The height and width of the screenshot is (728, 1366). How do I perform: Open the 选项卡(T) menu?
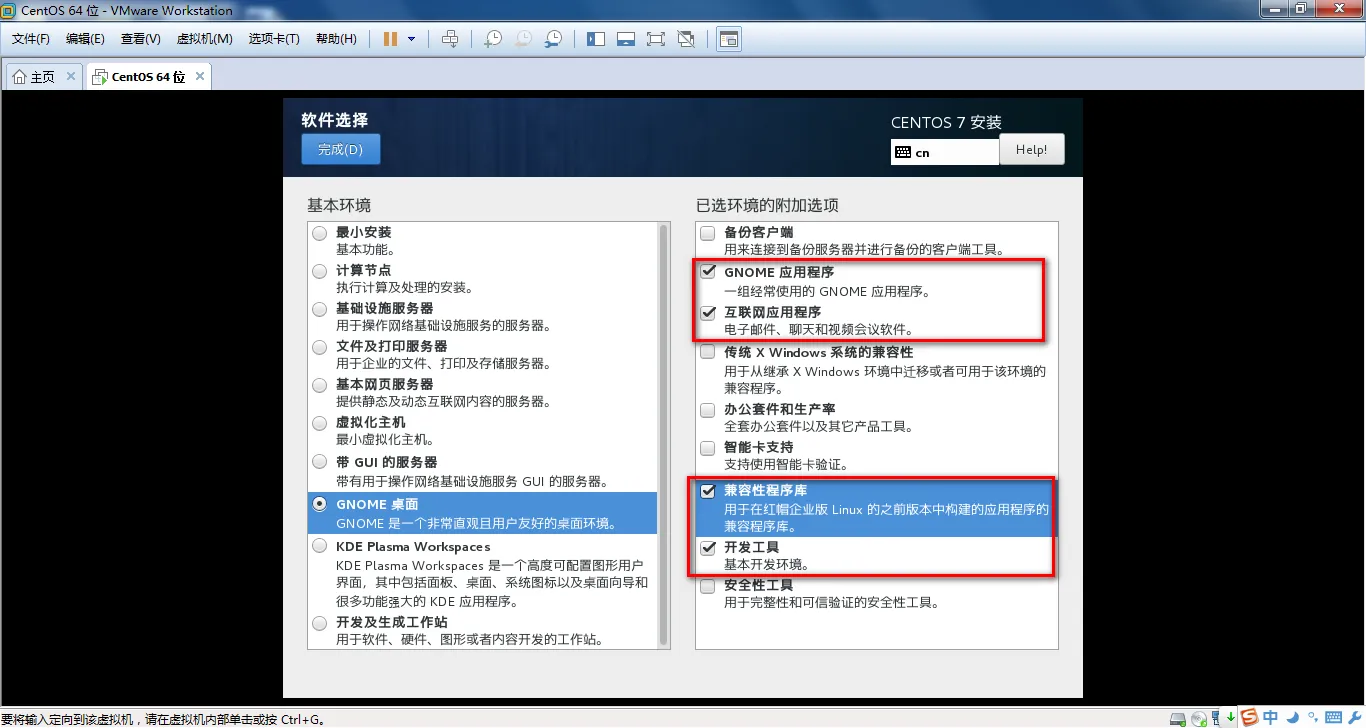point(274,39)
